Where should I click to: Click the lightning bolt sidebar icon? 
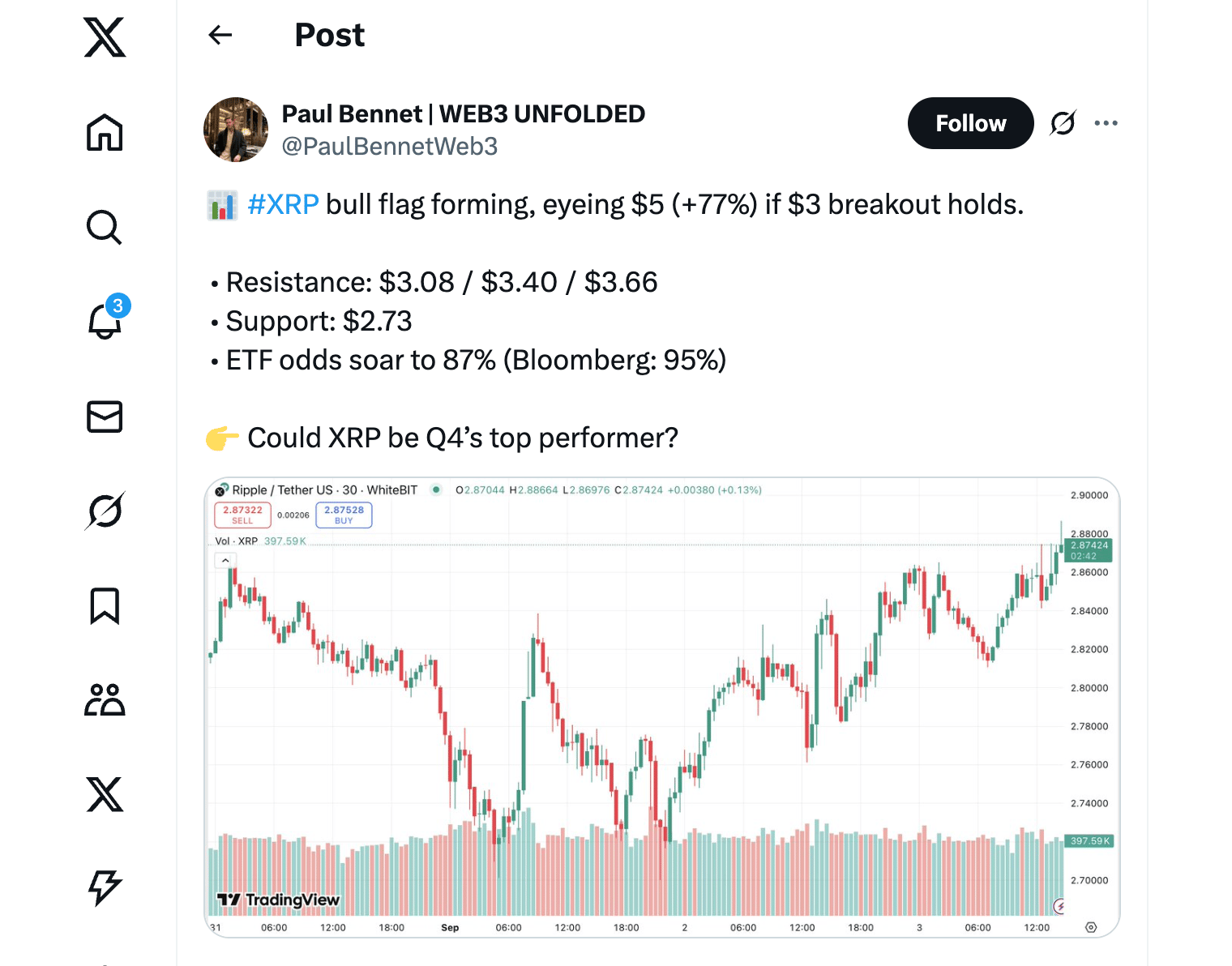pos(105,887)
